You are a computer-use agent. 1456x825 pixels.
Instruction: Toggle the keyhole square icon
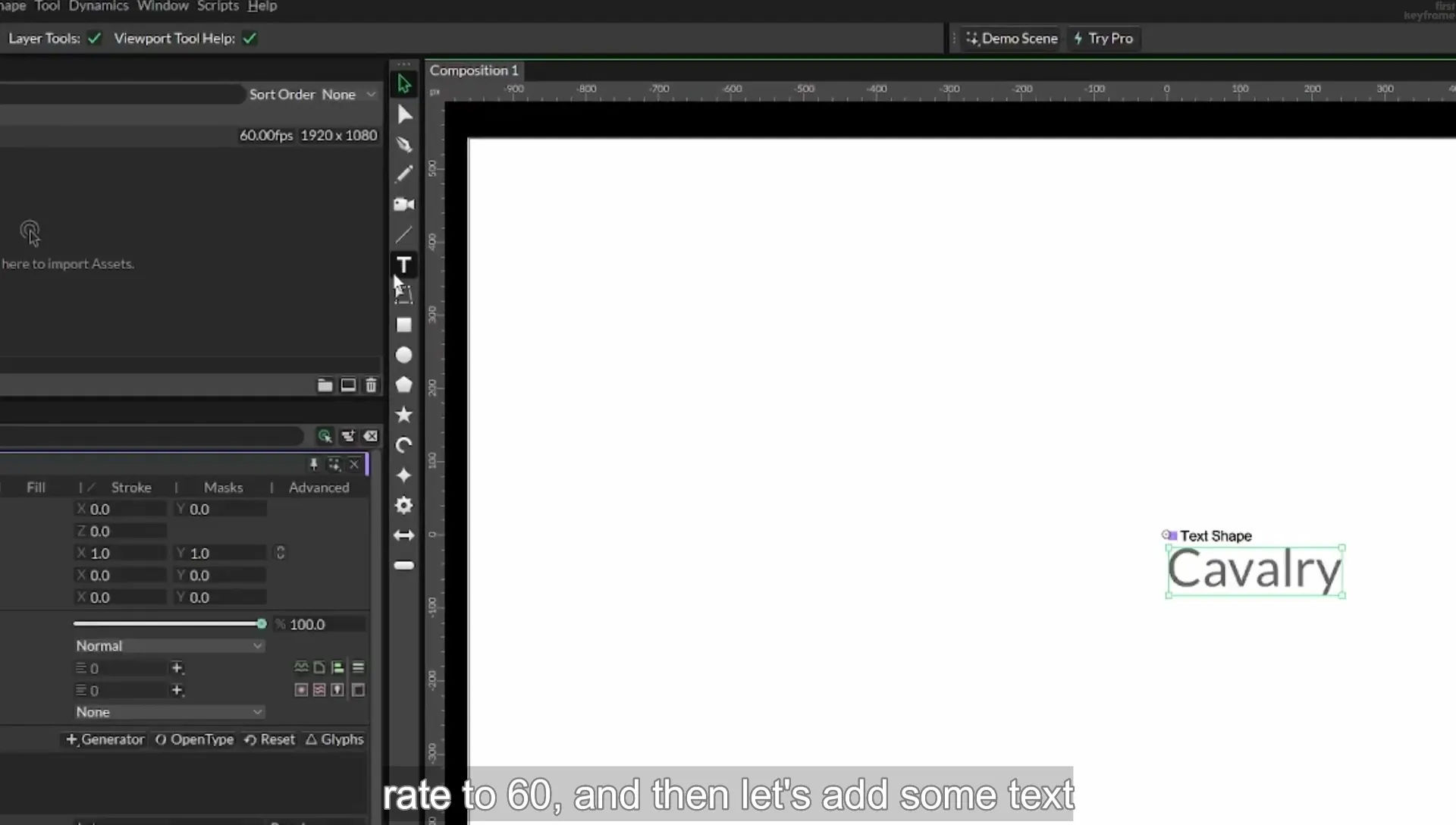coord(337,690)
